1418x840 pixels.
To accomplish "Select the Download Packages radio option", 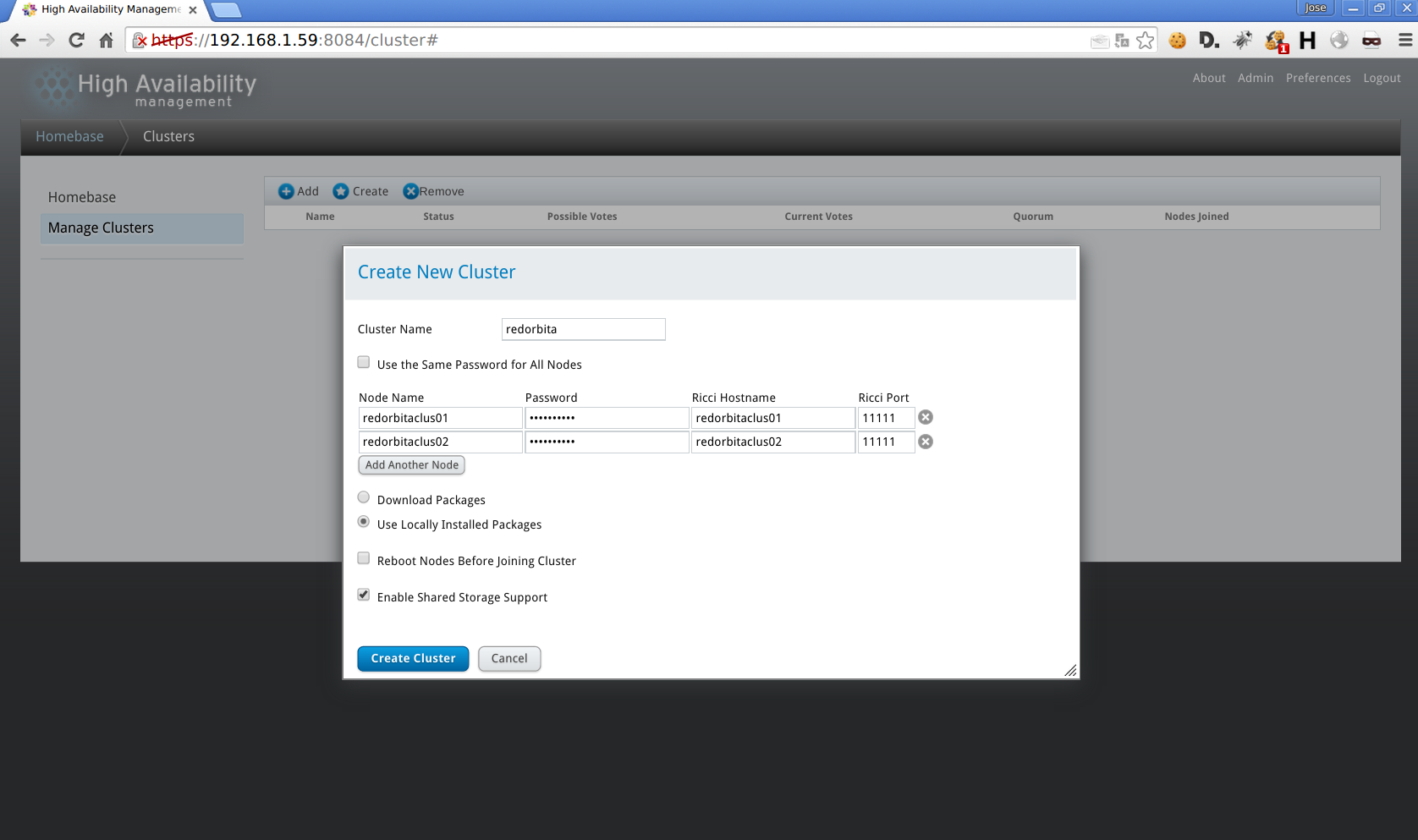I will (364, 497).
